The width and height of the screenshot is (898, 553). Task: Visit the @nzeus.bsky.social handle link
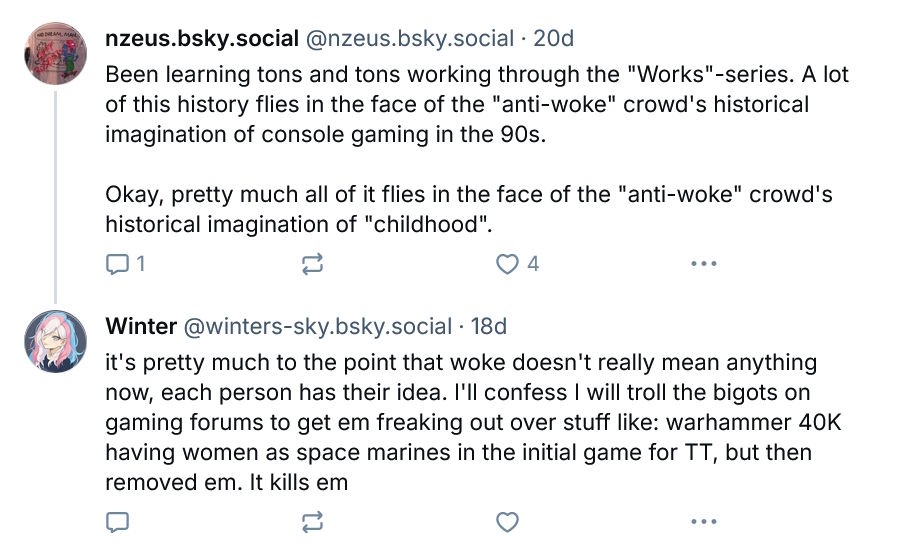409,38
